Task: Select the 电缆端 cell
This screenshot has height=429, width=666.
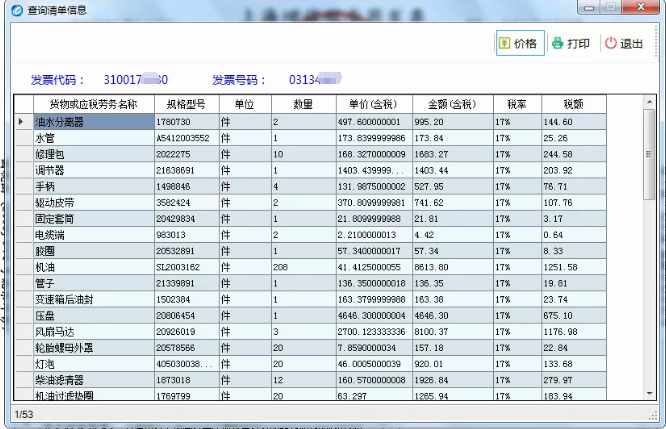Action: (x=93, y=235)
